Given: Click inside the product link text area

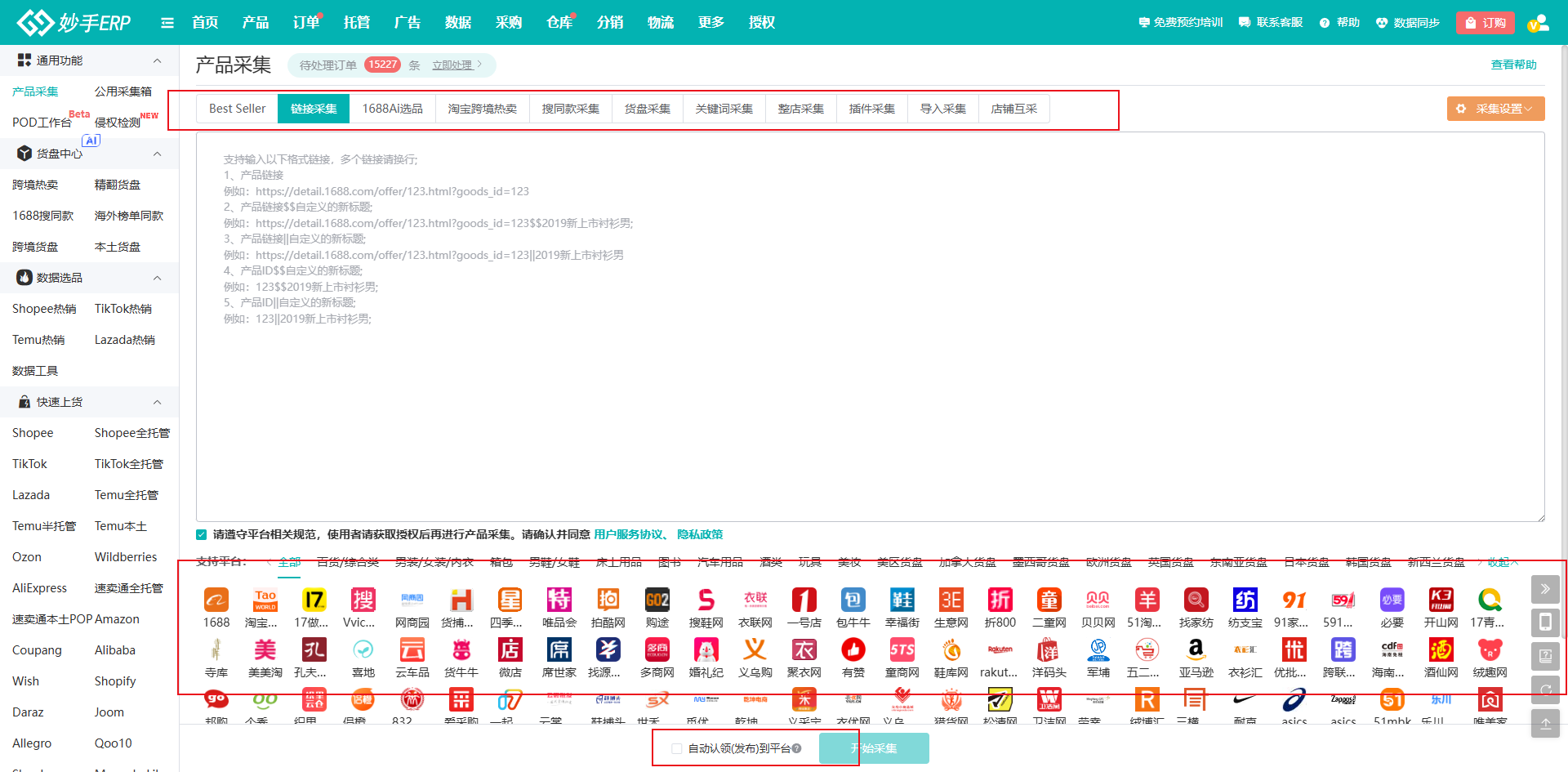Looking at the screenshot, I should tap(871, 327).
